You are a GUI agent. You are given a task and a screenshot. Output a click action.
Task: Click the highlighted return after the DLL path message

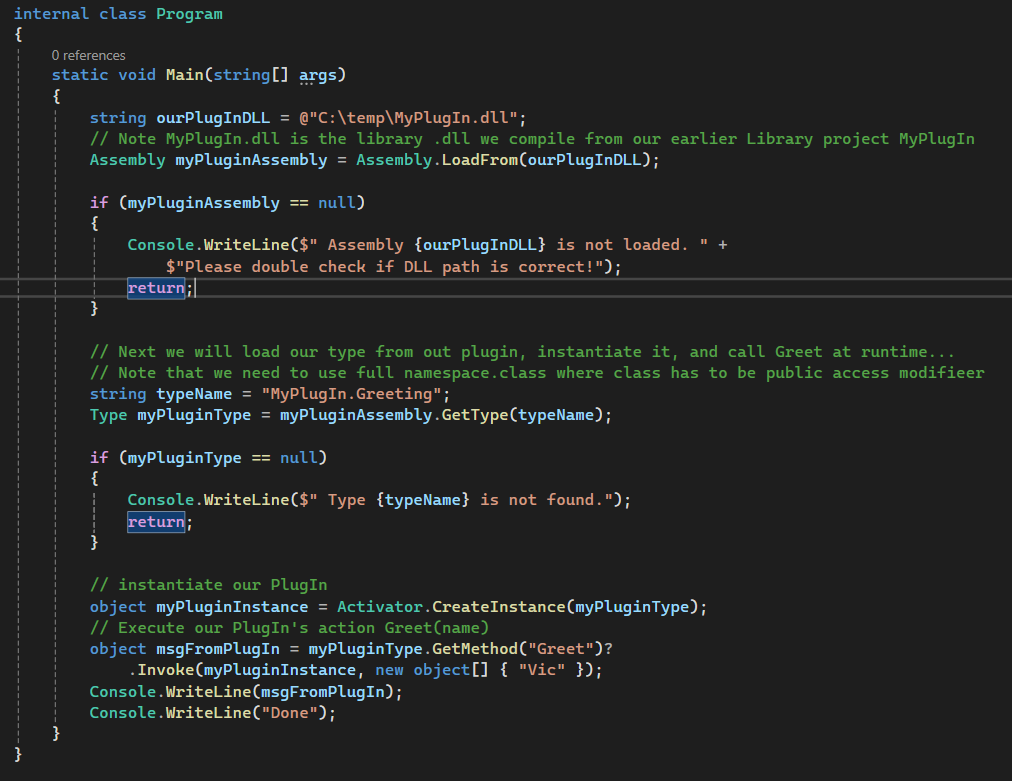[x=156, y=288]
